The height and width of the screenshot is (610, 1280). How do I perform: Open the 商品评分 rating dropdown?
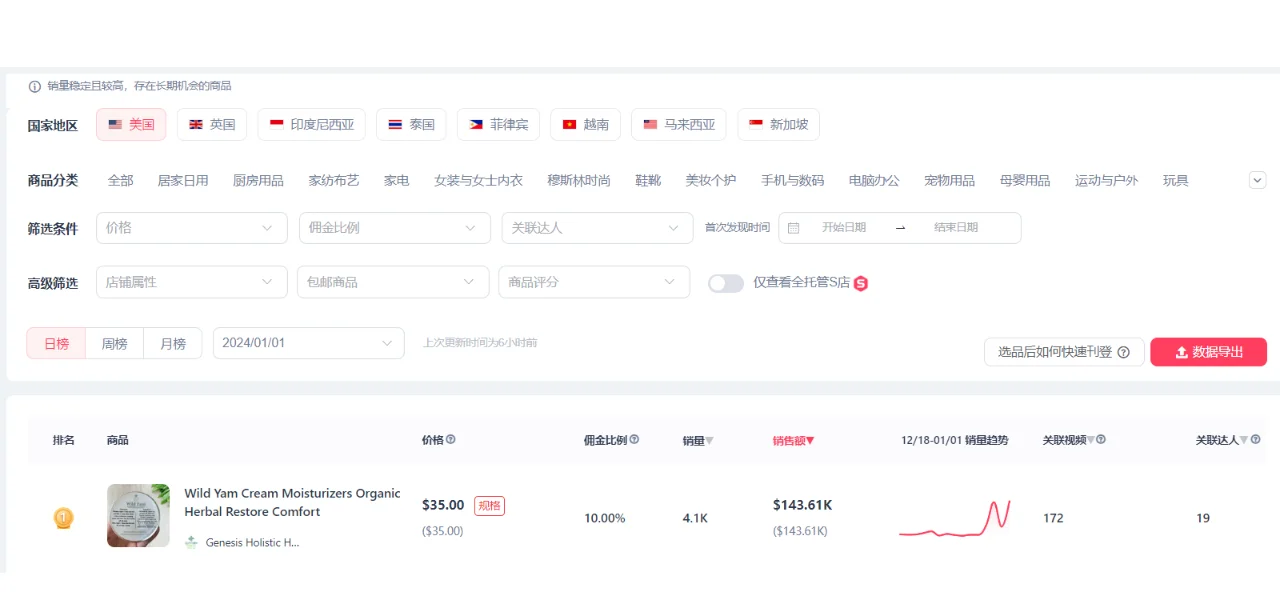[594, 282]
